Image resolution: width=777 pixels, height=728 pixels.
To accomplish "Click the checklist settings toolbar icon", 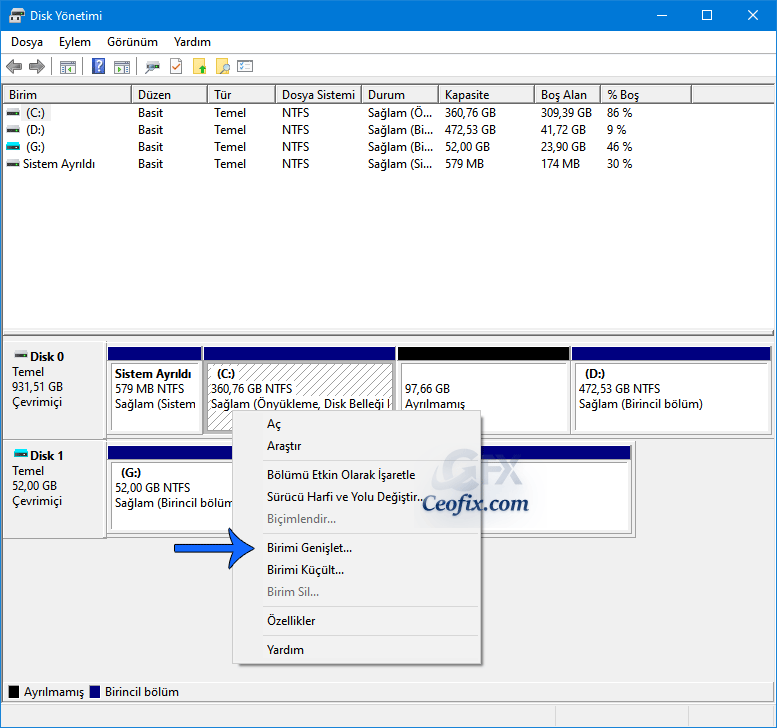I will click(x=245, y=66).
